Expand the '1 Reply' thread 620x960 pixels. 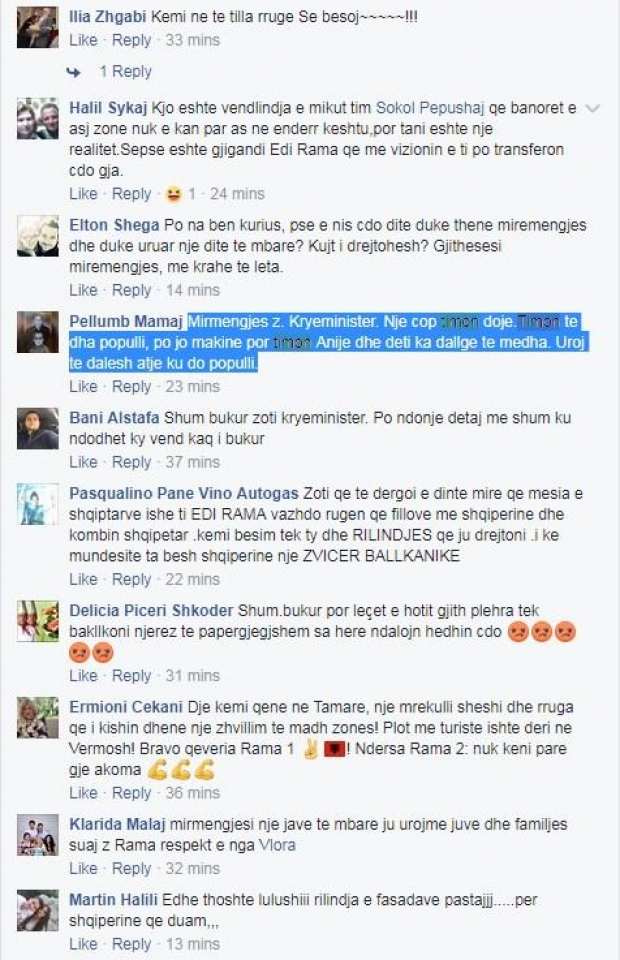pos(125,72)
